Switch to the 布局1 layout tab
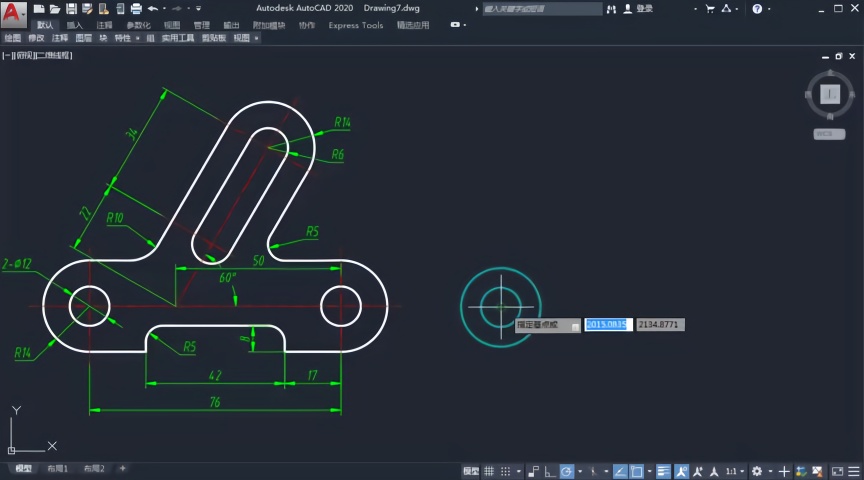This screenshot has width=864, height=480. coord(57,468)
